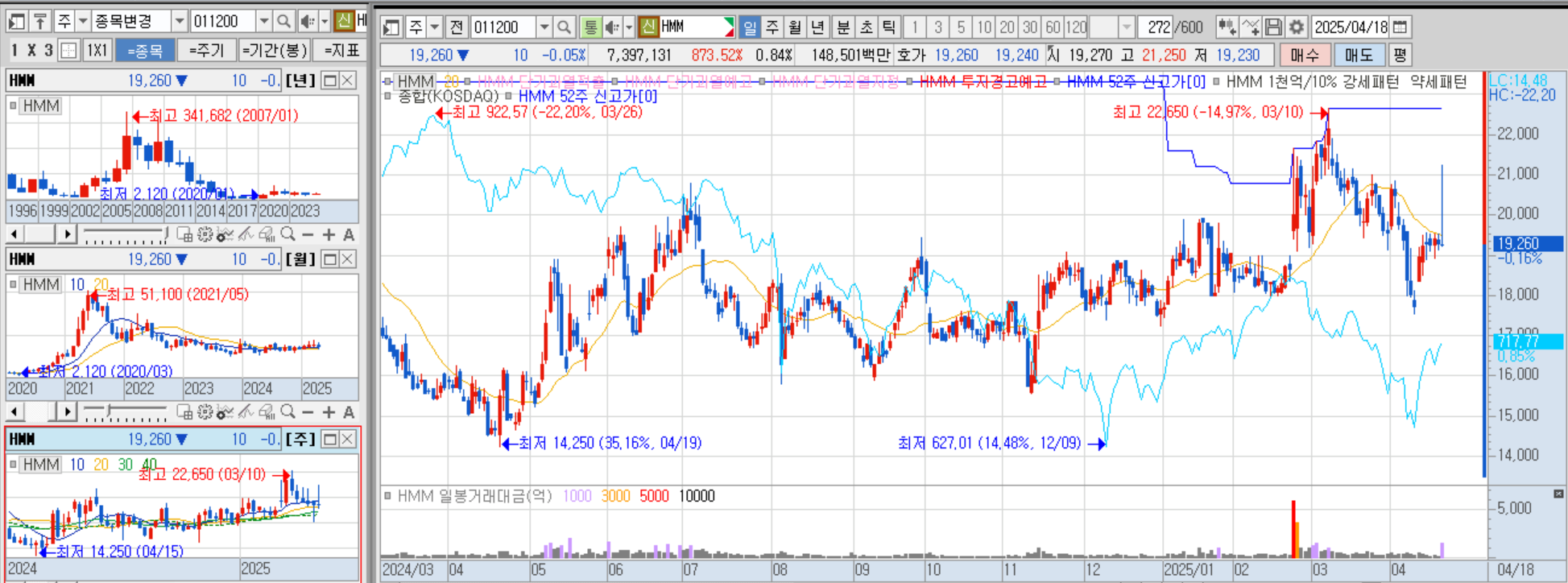Click the search magnifier in main chart toolbar
The image size is (1568, 583).
(564, 27)
